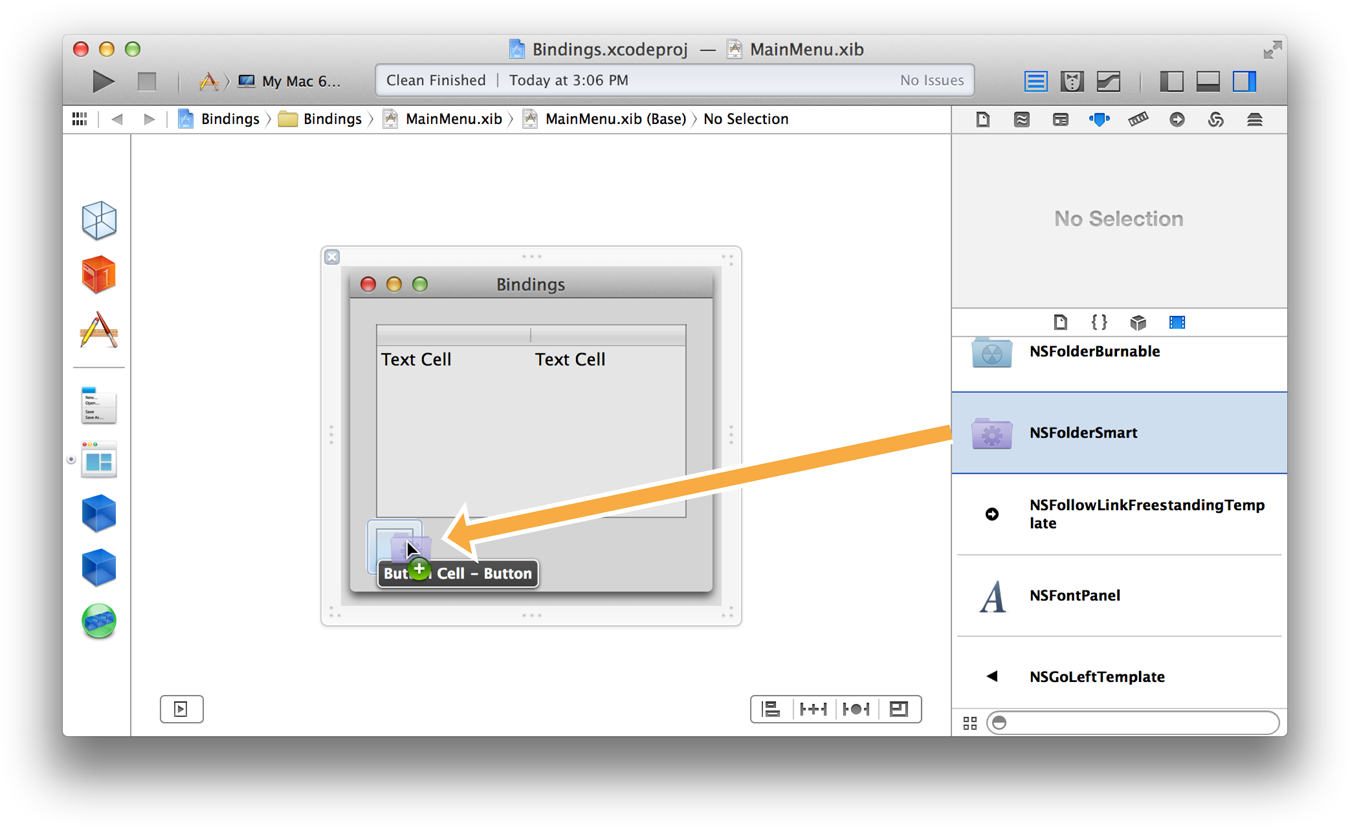The width and height of the screenshot is (1350, 828).
Task: Show the Connections inspector
Action: 1177,119
